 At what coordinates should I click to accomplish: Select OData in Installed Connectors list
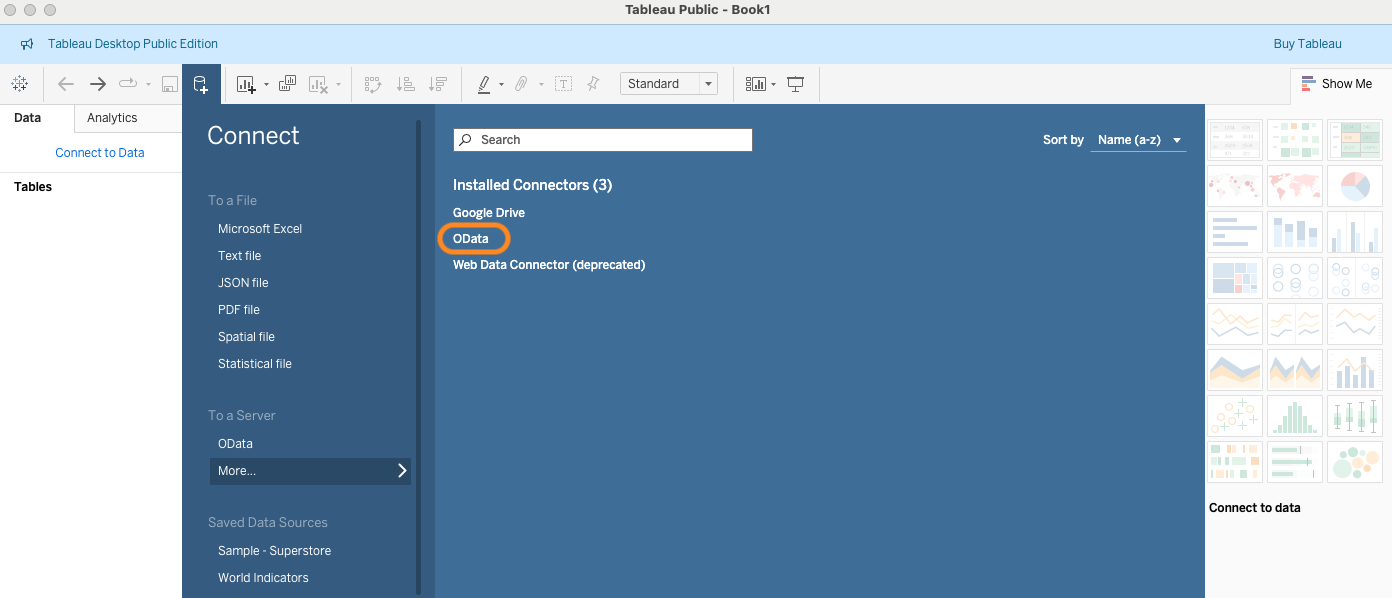pos(471,239)
